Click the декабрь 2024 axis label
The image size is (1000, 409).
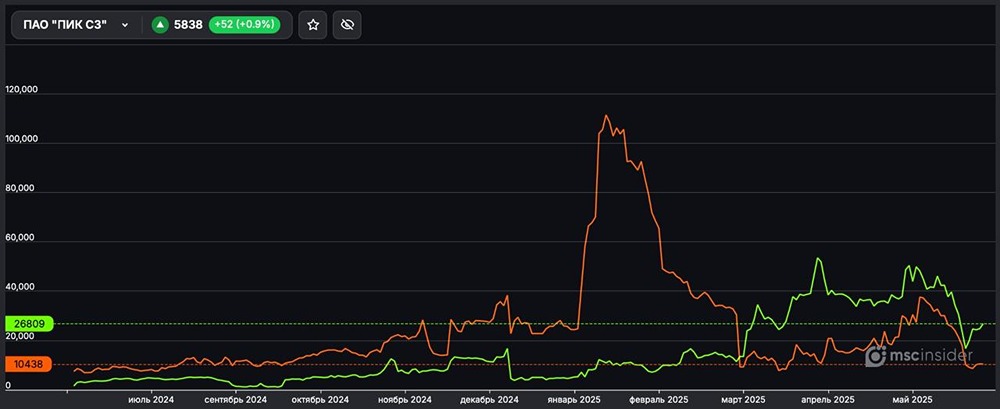coord(489,399)
